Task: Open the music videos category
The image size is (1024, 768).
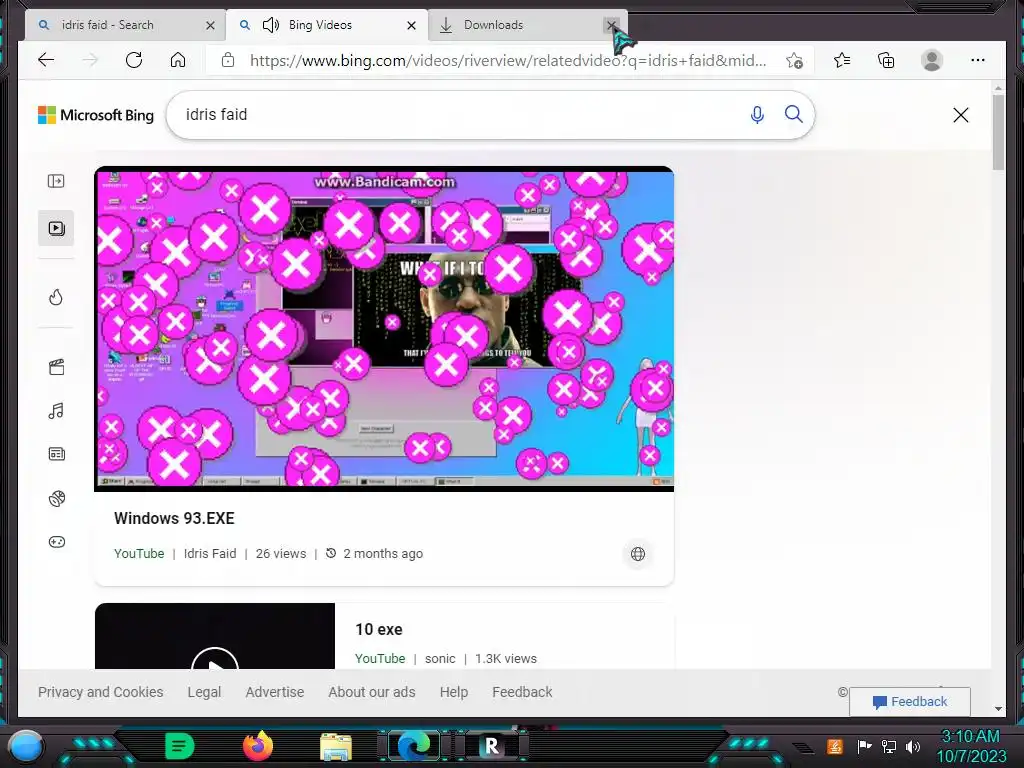Action: coord(56,411)
